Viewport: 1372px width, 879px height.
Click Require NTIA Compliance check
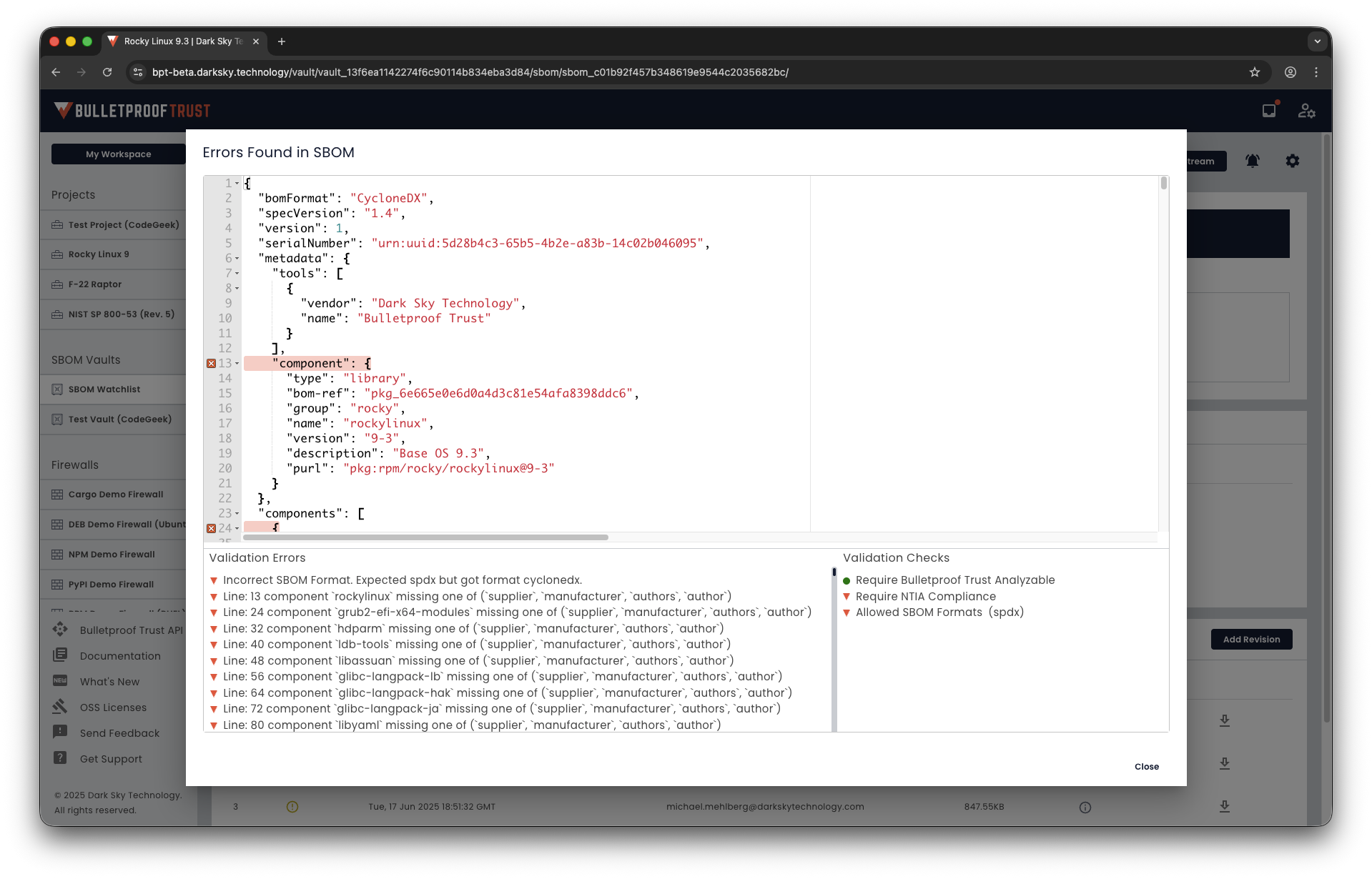[925, 597]
